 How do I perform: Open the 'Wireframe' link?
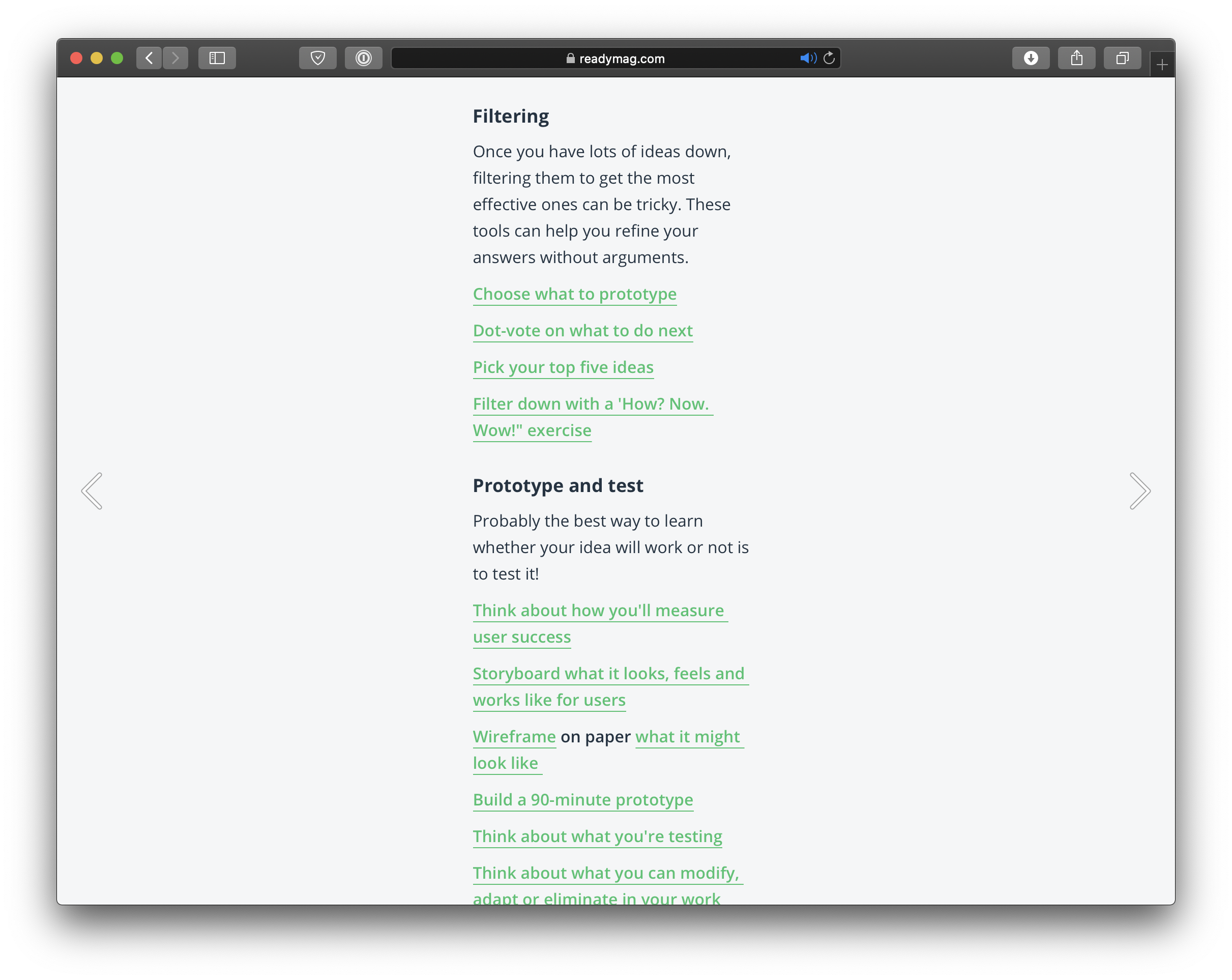coord(514,736)
